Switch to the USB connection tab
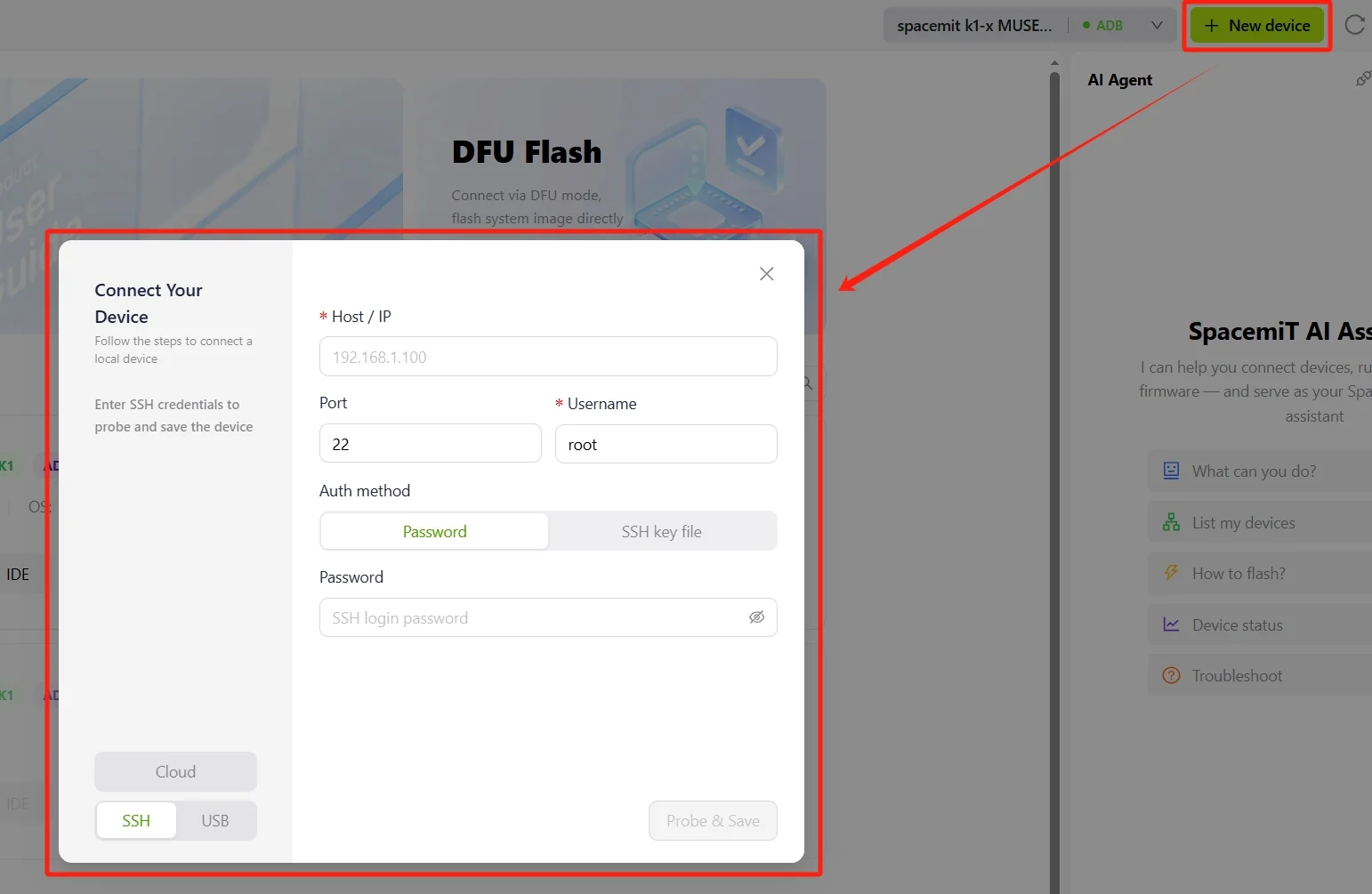The height and width of the screenshot is (894, 1372). 215,821
